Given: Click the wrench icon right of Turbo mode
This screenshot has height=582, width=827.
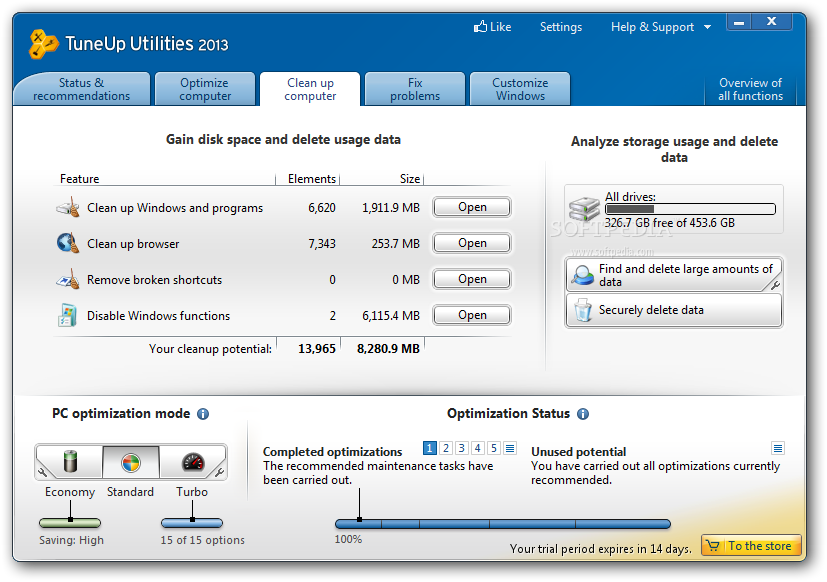Looking at the screenshot, I should (x=219, y=472).
